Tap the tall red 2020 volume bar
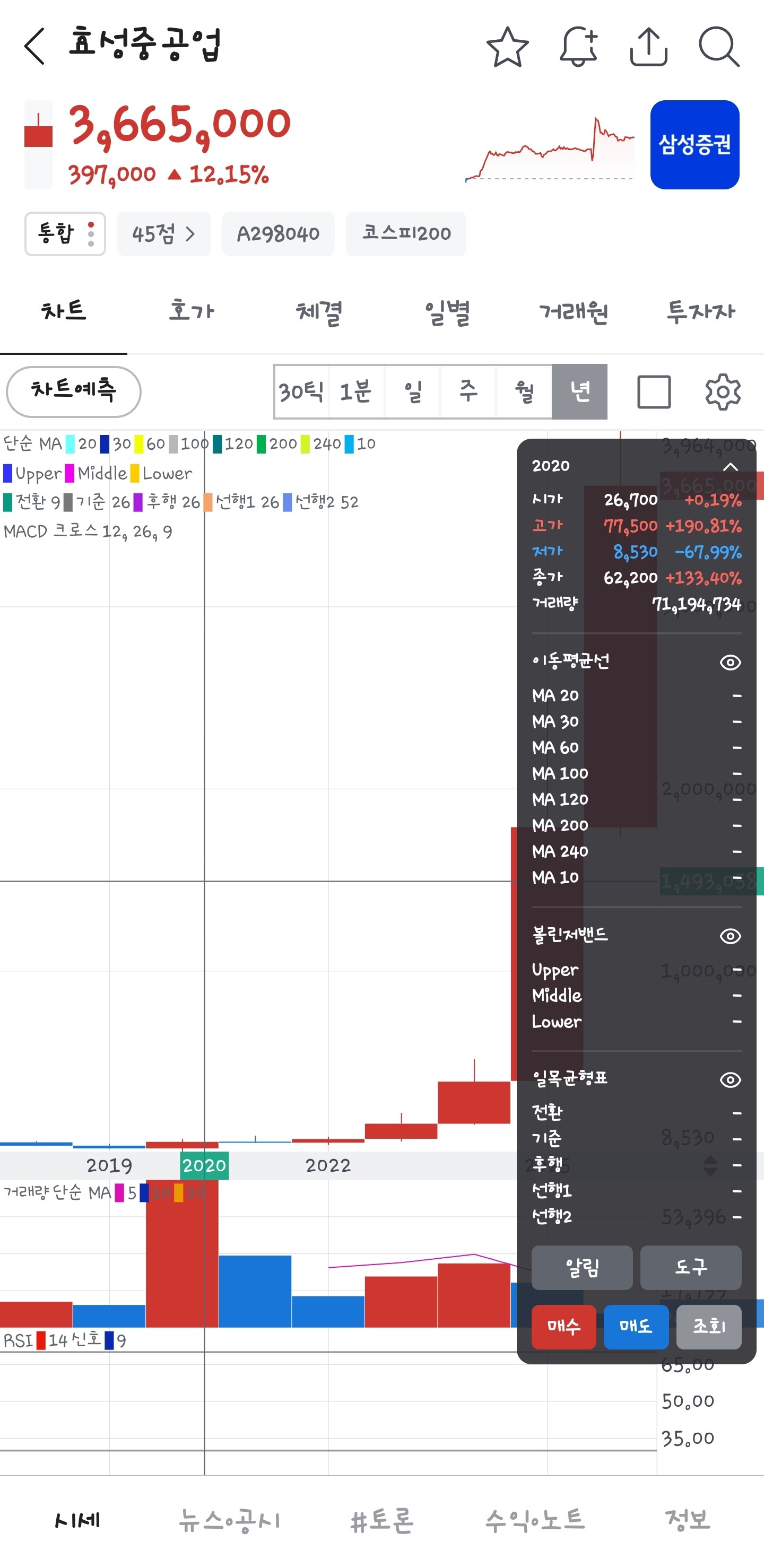 182,1253
